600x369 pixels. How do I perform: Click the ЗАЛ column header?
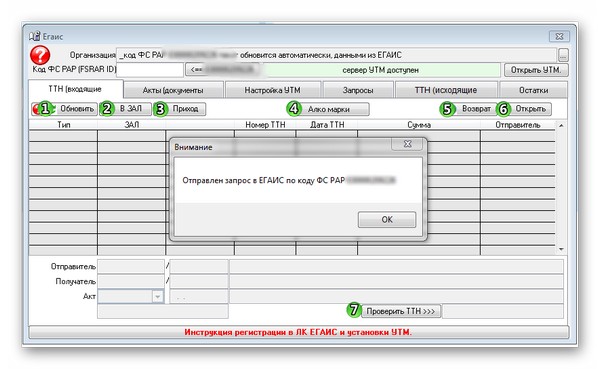pos(132,125)
